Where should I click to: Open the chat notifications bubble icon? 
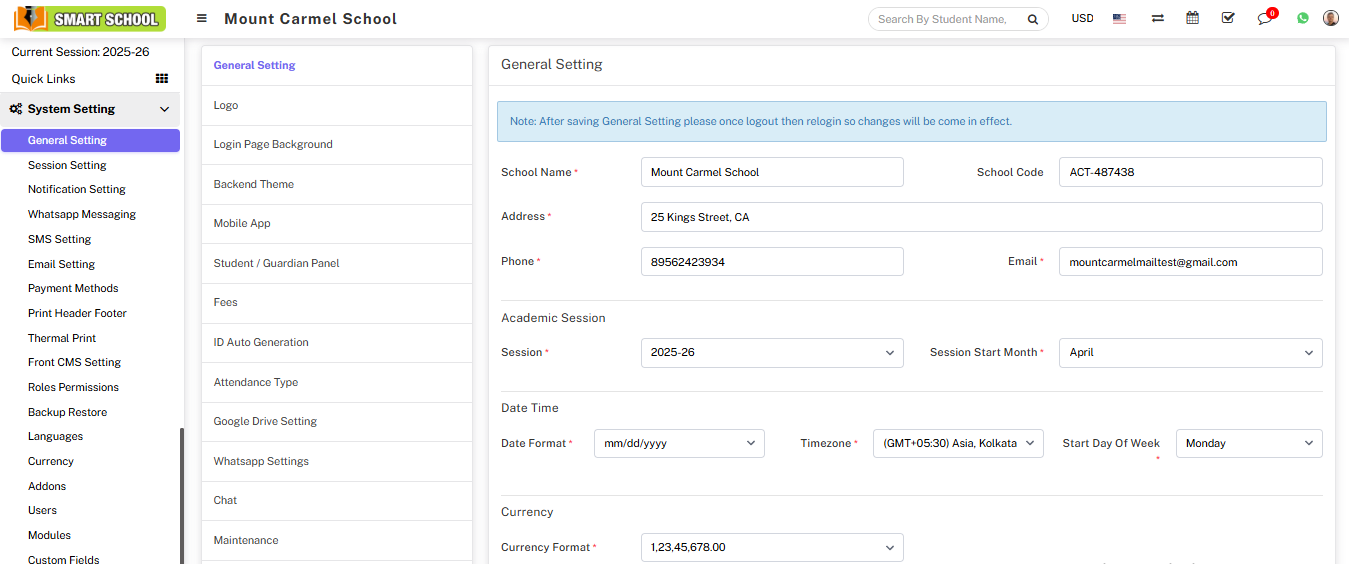pos(1264,19)
